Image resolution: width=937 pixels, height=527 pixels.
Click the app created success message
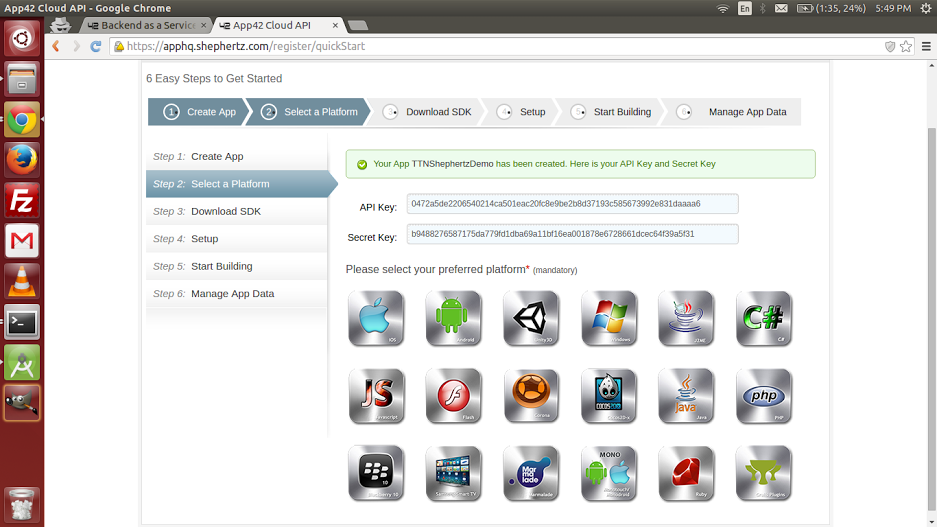(580, 164)
